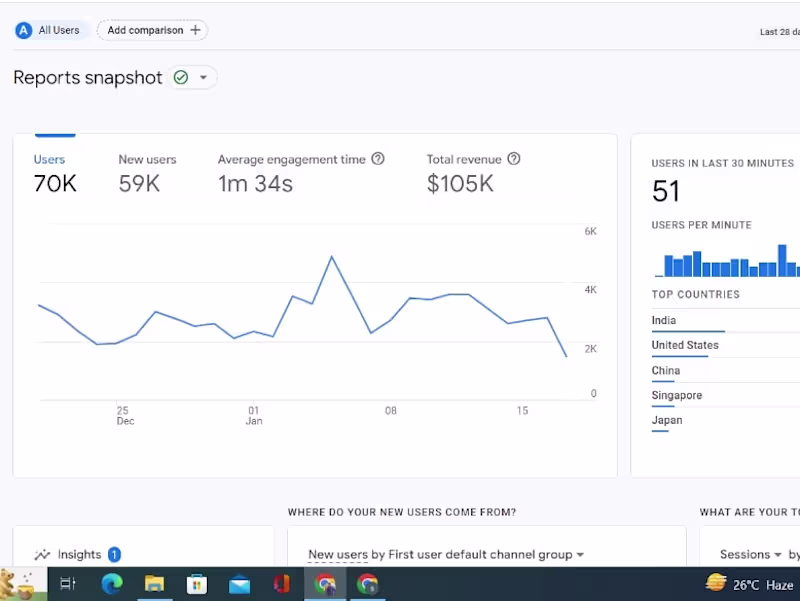The height and width of the screenshot is (601, 800).
Task: Open Microsoft Office from the taskbar
Action: click(283, 584)
